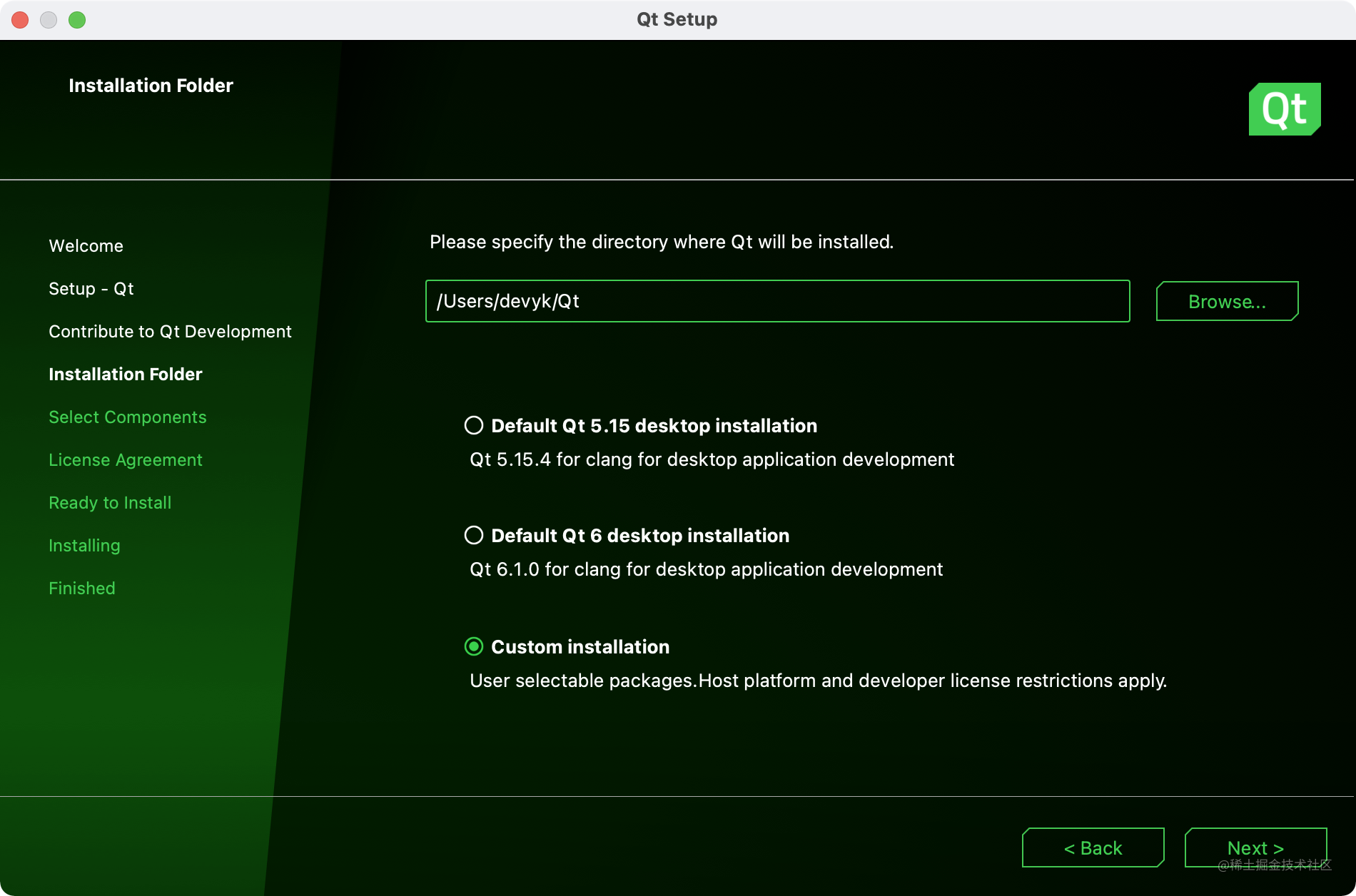Image resolution: width=1356 pixels, height=896 pixels.
Task: Click the Installation Folder page header title
Action: coord(151,86)
